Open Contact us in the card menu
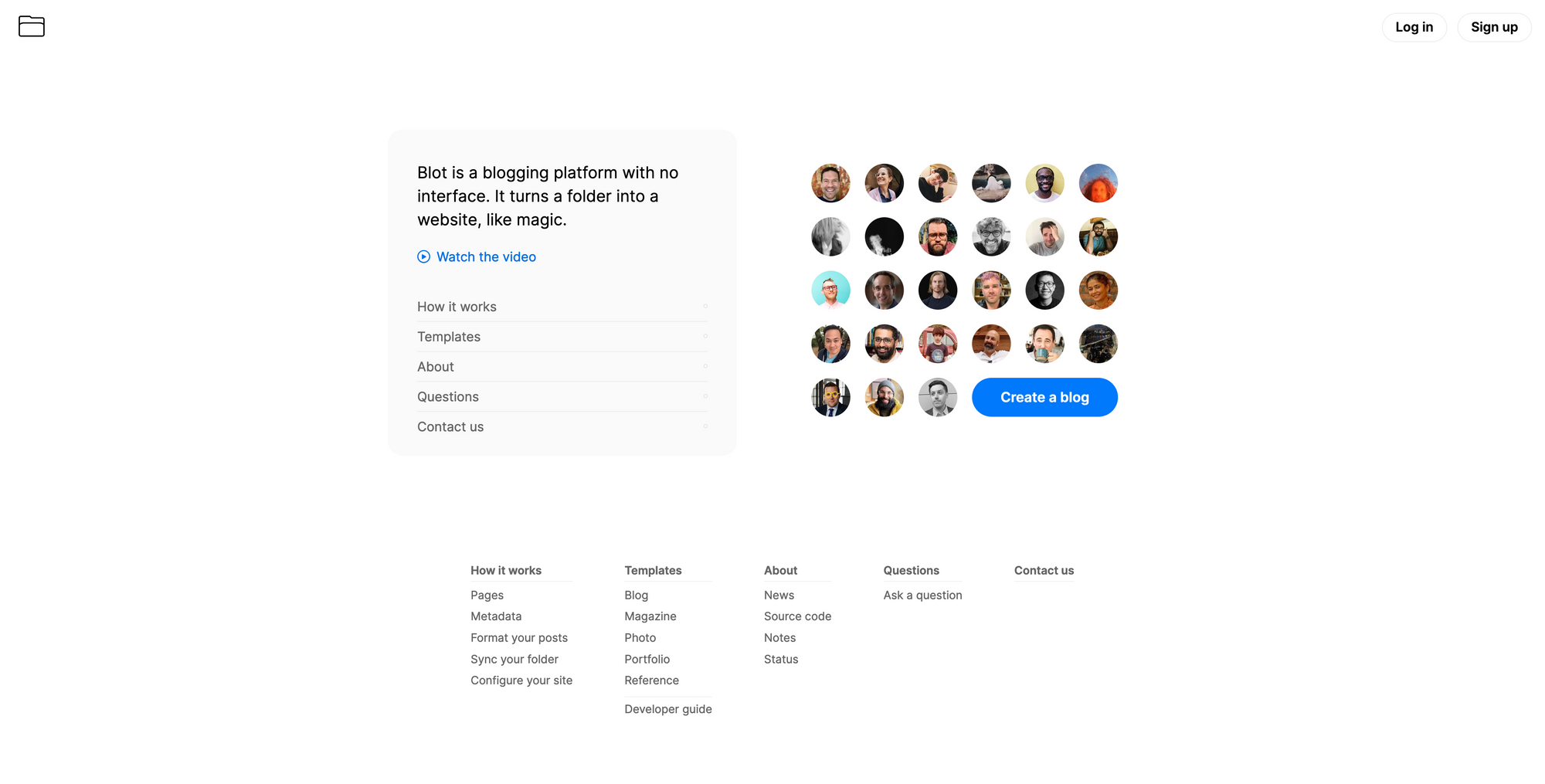 click(x=562, y=427)
